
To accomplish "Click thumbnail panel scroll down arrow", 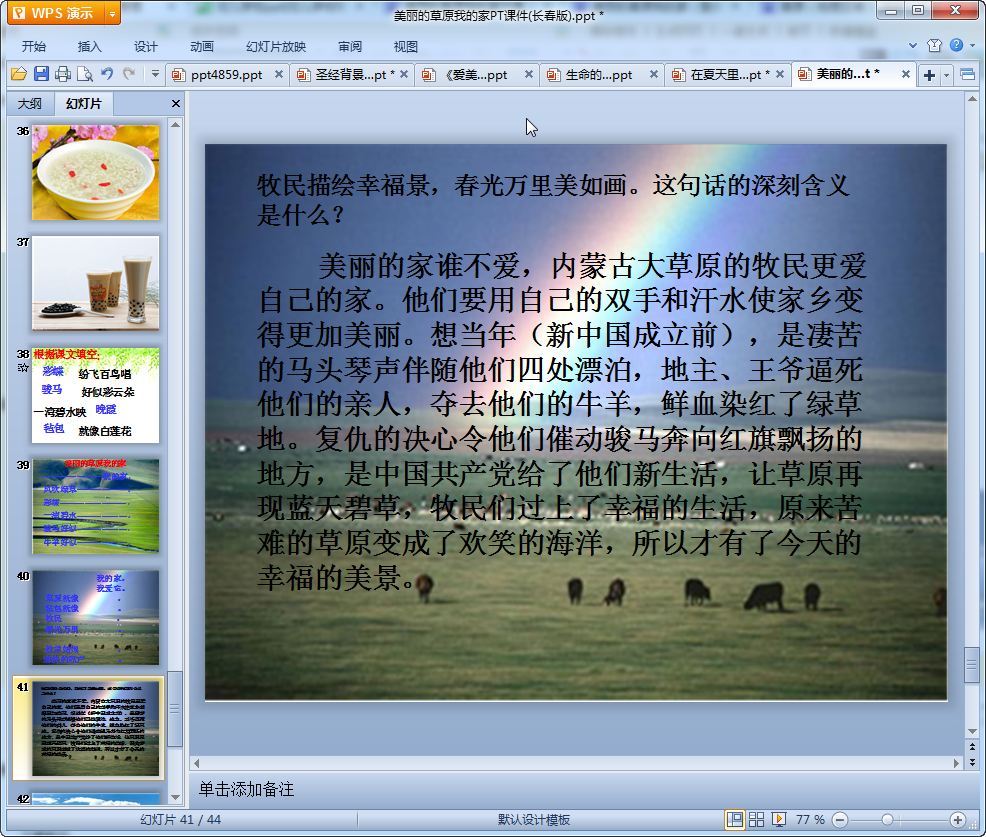I will [175, 797].
